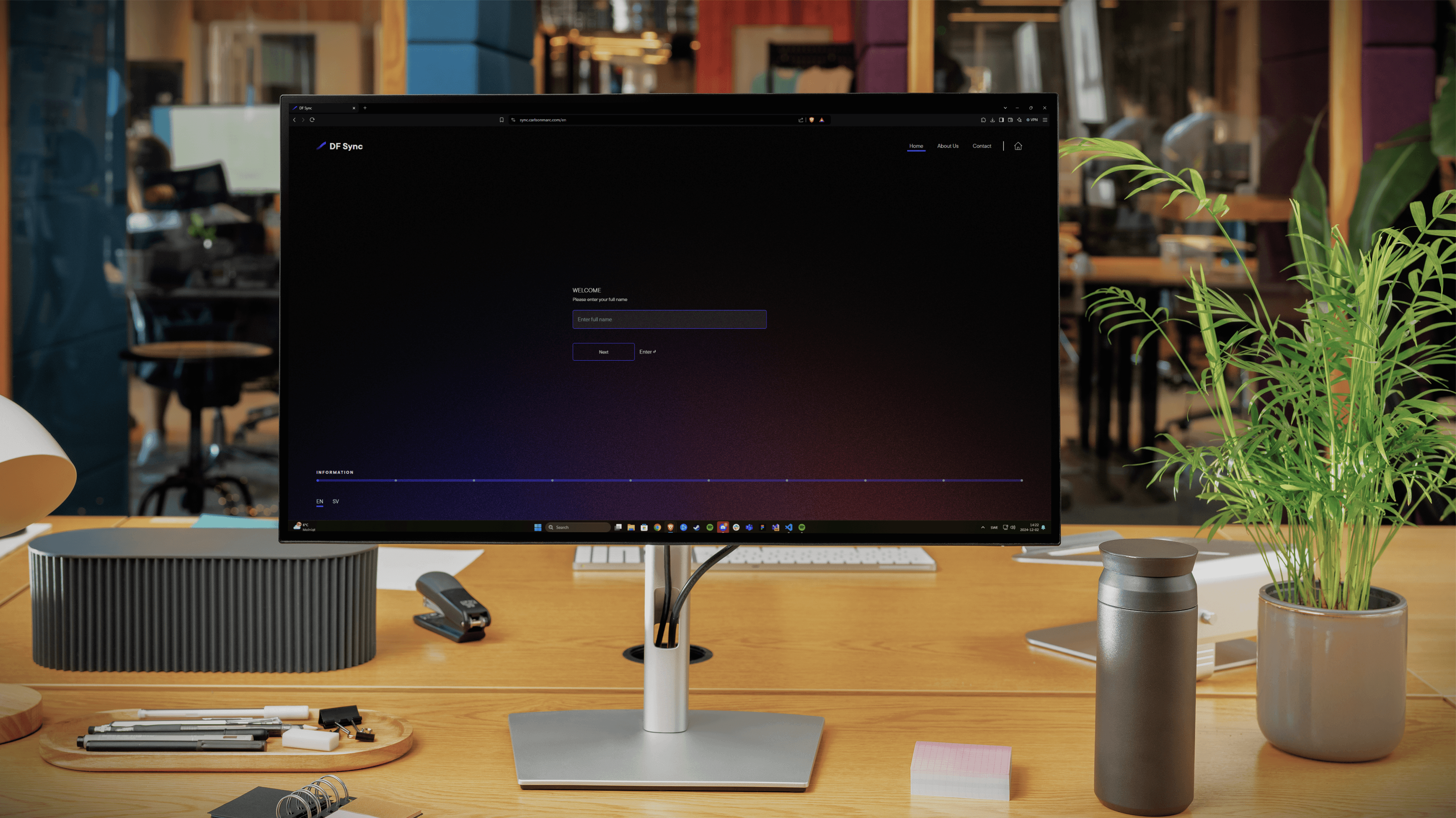
Task: Click the browser forward arrow
Action: click(x=303, y=120)
